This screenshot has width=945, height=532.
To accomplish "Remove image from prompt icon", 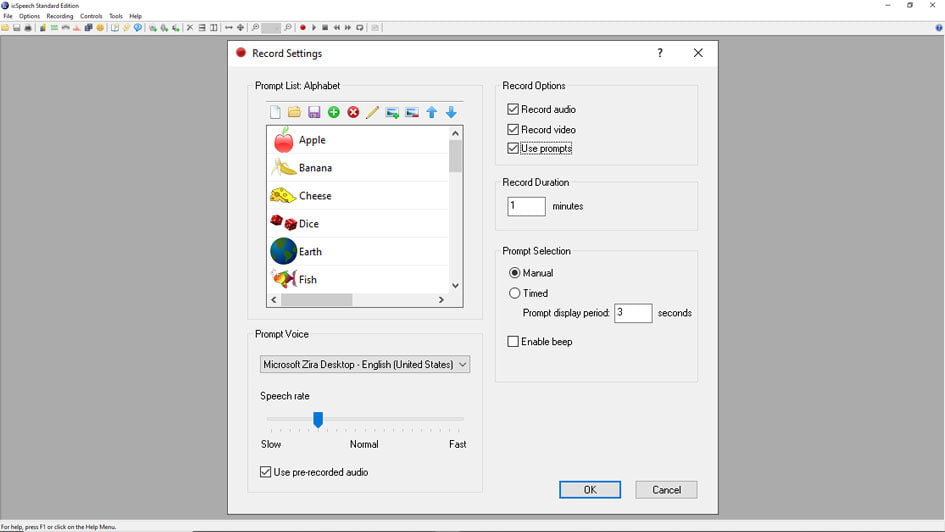I will [x=412, y=112].
